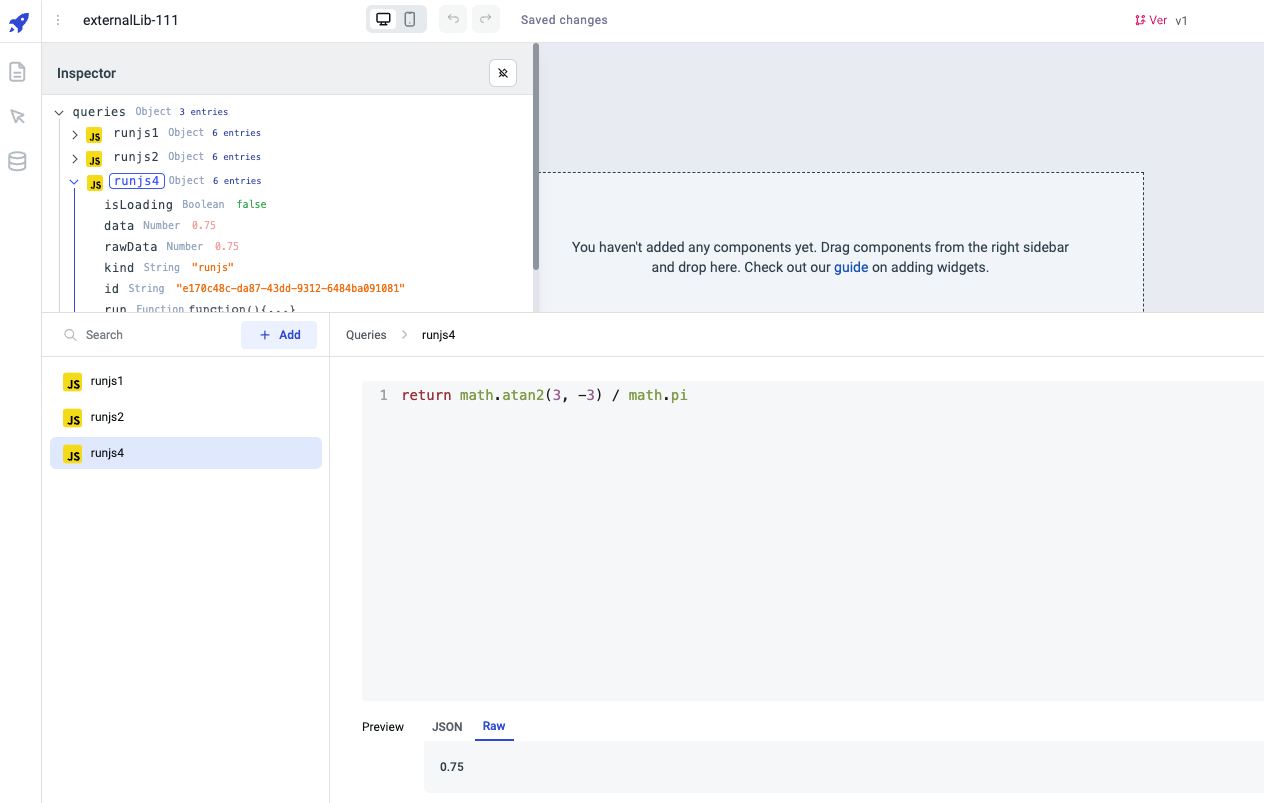Click the query Search field
Viewport: 1264px width, 803px height.
[150, 335]
